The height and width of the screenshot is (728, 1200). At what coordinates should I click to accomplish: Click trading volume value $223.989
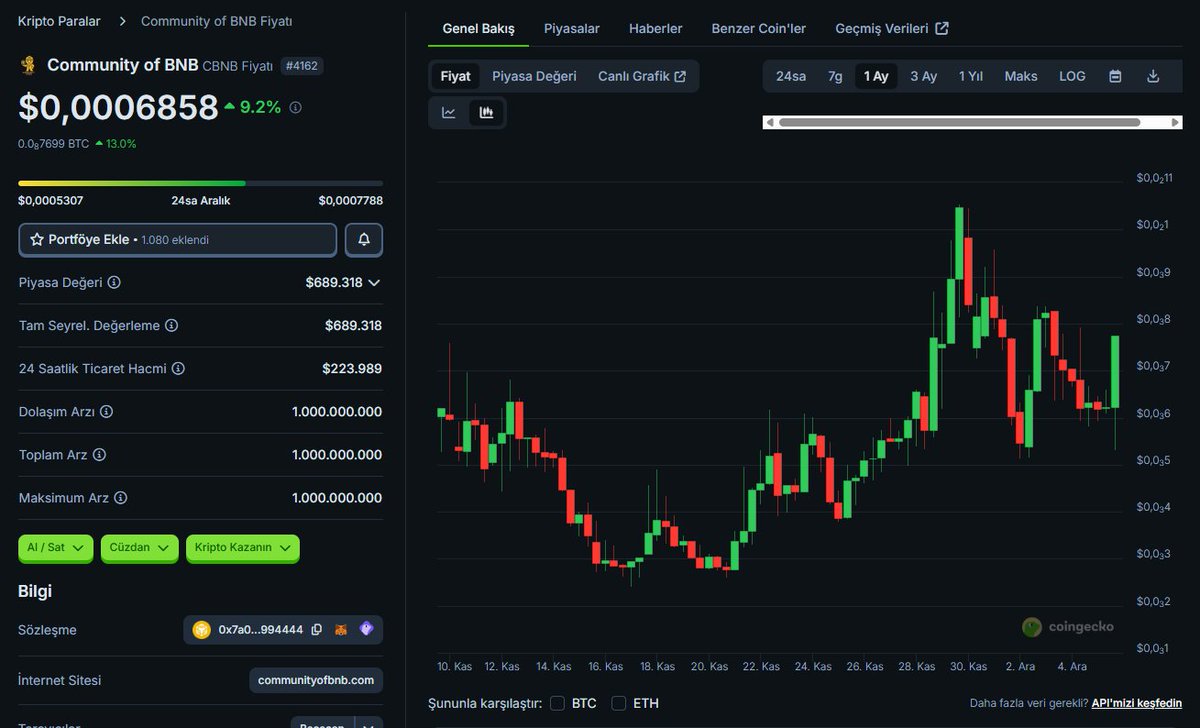[x=352, y=368]
